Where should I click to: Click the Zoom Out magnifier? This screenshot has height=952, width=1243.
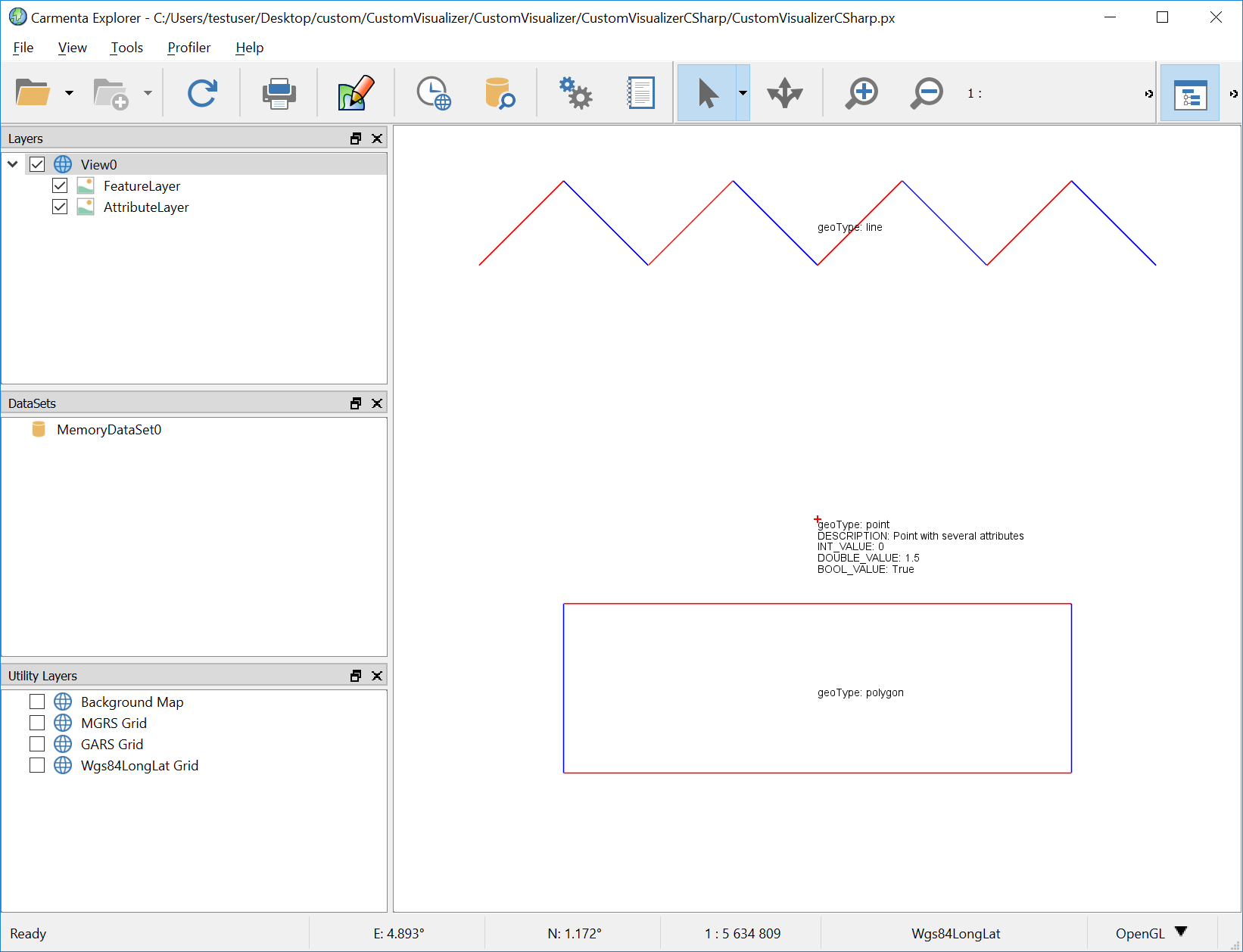coord(927,93)
